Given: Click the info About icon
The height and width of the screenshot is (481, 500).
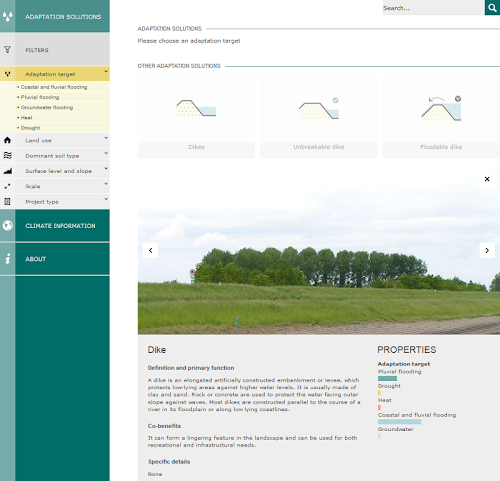Looking at the screenshot, I should pyautogui.click(x=7, y=259).
